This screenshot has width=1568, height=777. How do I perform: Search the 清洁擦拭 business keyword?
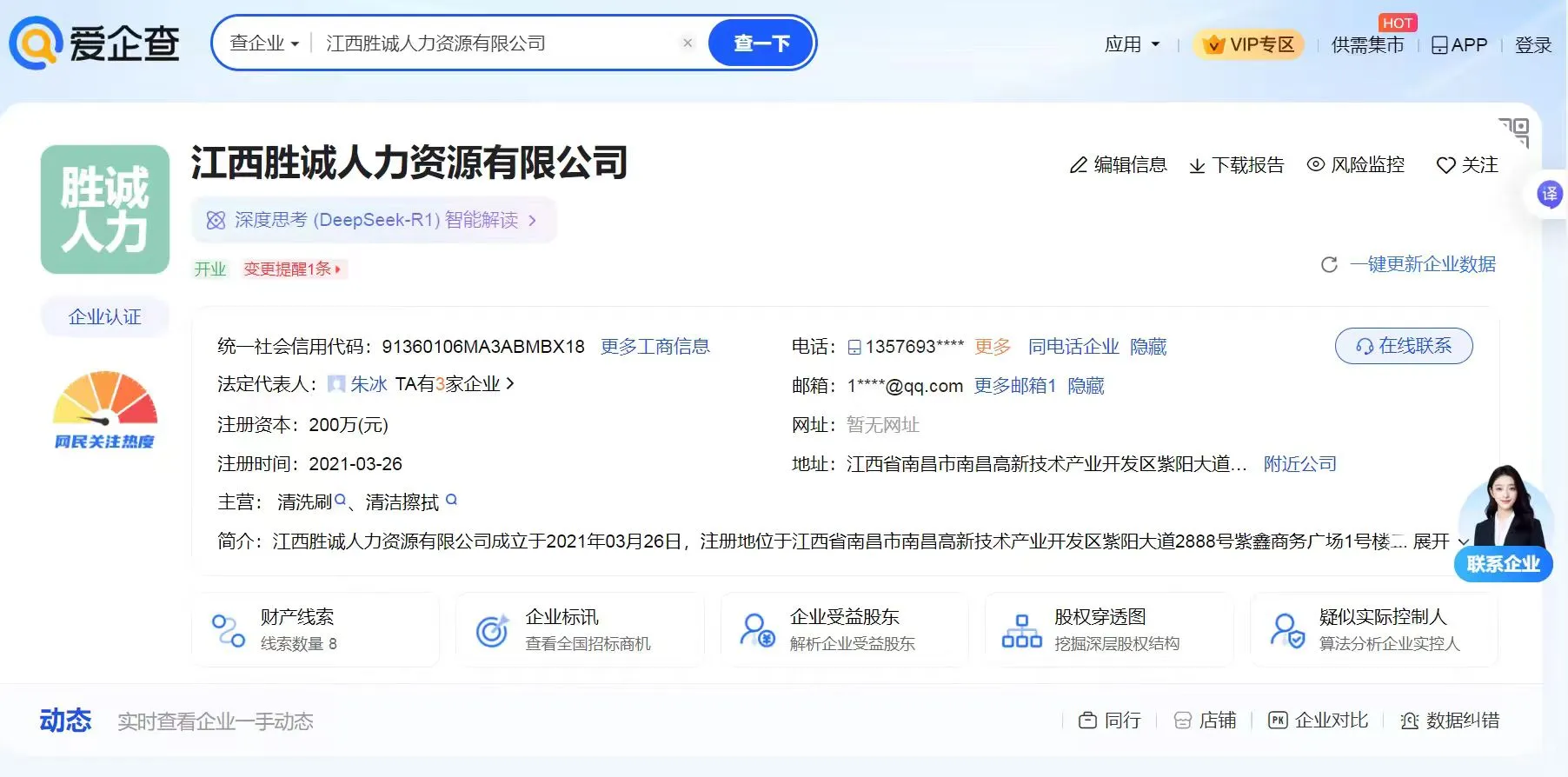point(411,502)
